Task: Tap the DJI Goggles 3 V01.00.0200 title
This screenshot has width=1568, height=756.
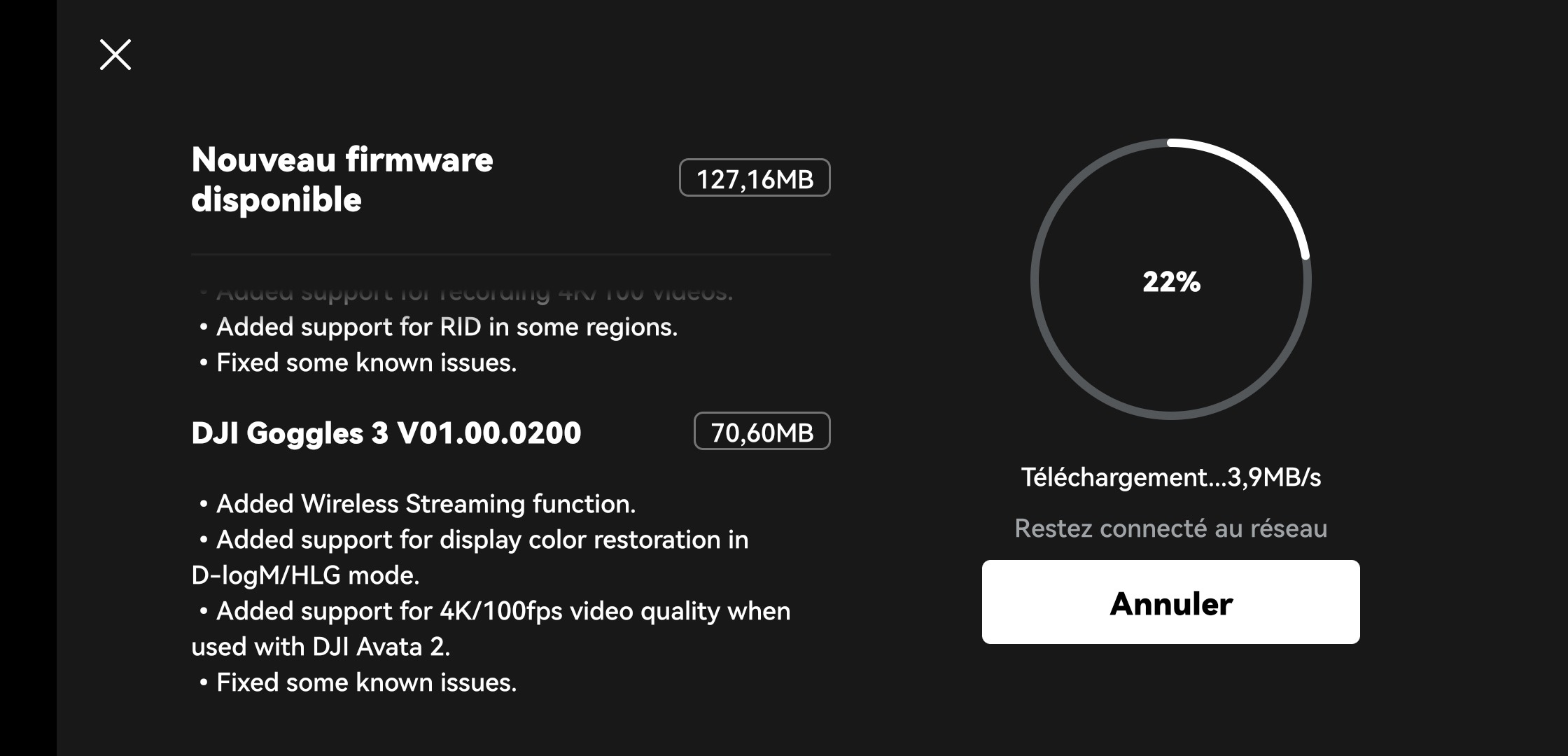Action: (x=386, y=433)
